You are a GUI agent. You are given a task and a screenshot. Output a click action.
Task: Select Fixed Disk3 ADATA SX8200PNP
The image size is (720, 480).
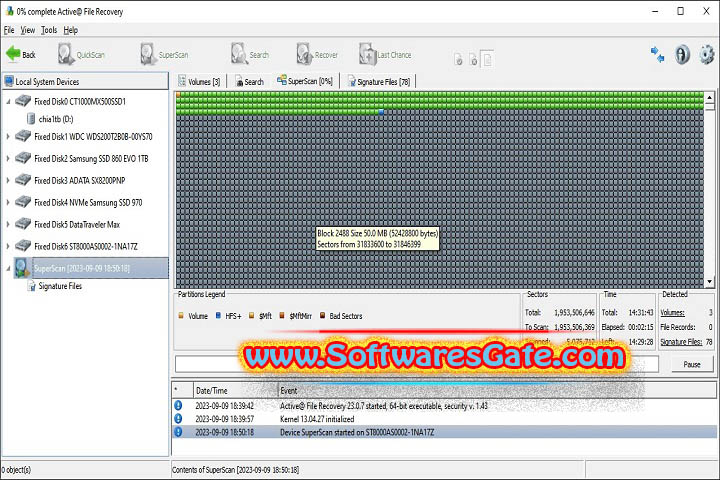pos(79,181)
